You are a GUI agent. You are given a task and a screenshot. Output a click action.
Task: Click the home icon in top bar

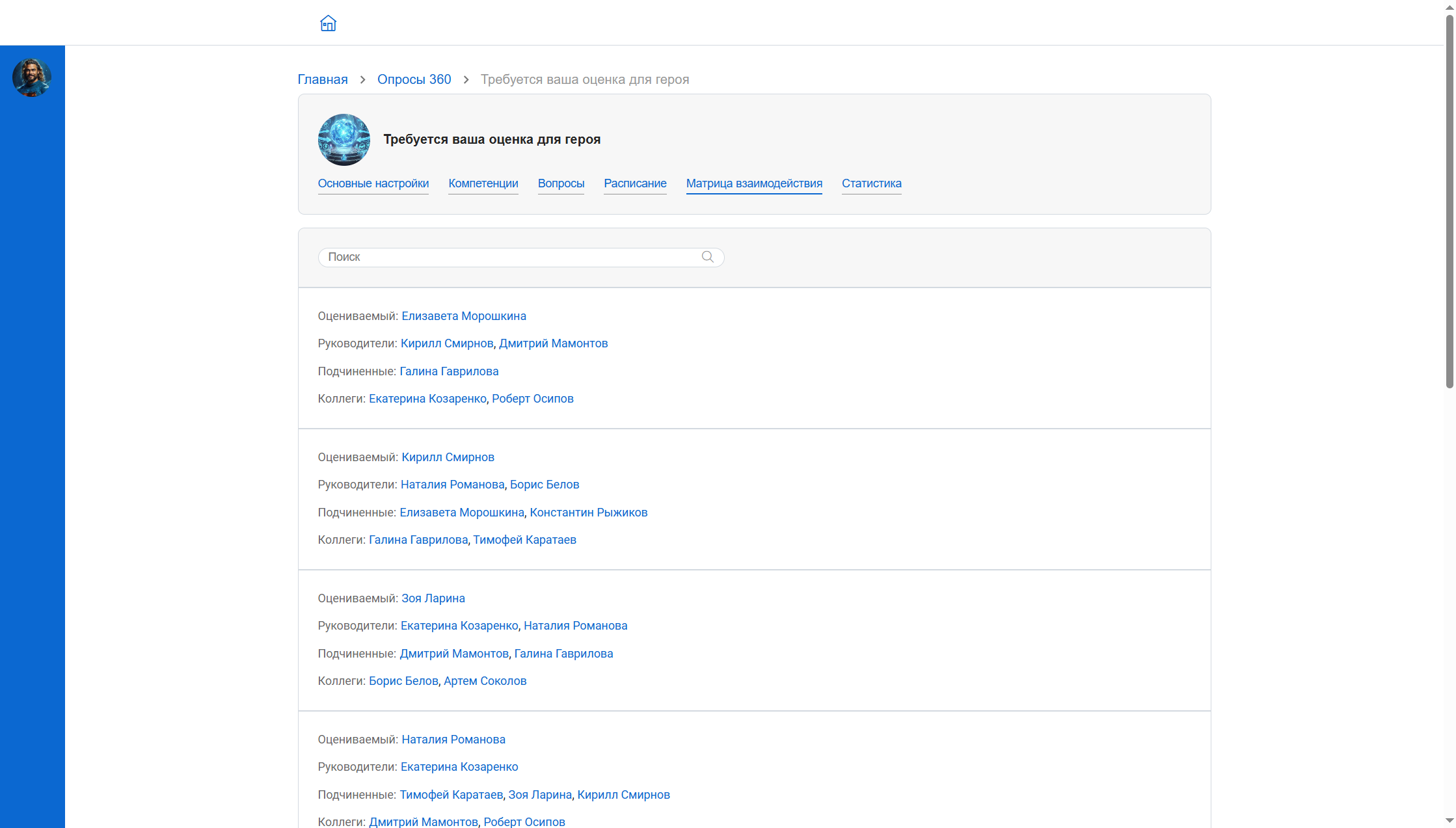pyautogui.click(x=328, y=23)
